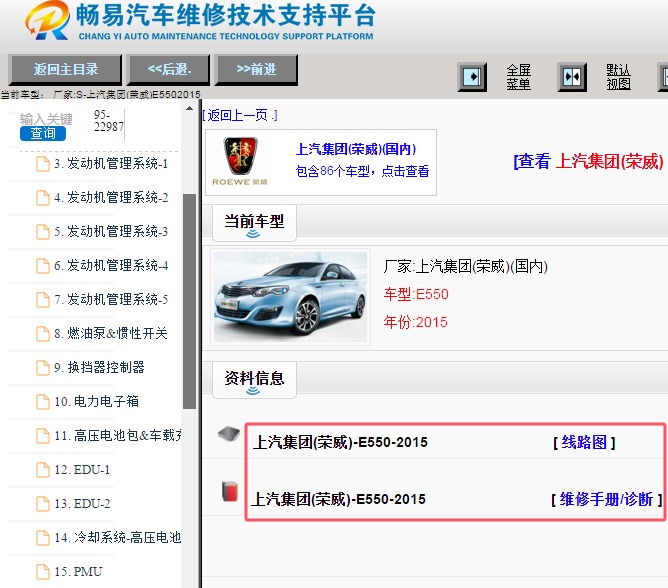Click the 查询 search button
Image resolution: width=668 pixels, height=588 pixels.
pos(43,133)
